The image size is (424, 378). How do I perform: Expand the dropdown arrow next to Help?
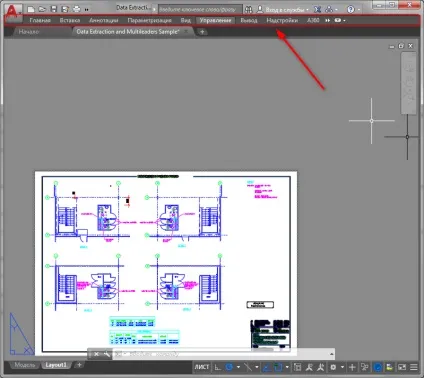click(359, 10)
